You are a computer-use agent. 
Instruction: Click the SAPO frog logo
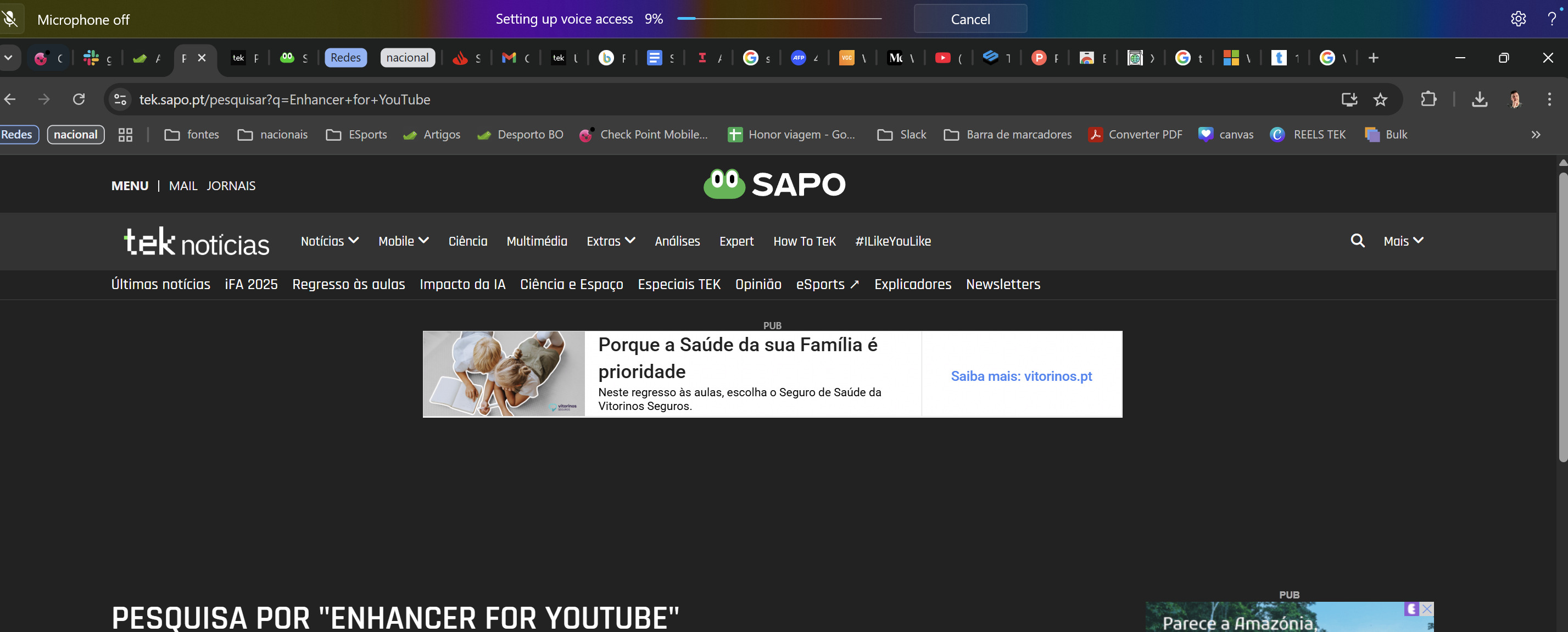774,184
